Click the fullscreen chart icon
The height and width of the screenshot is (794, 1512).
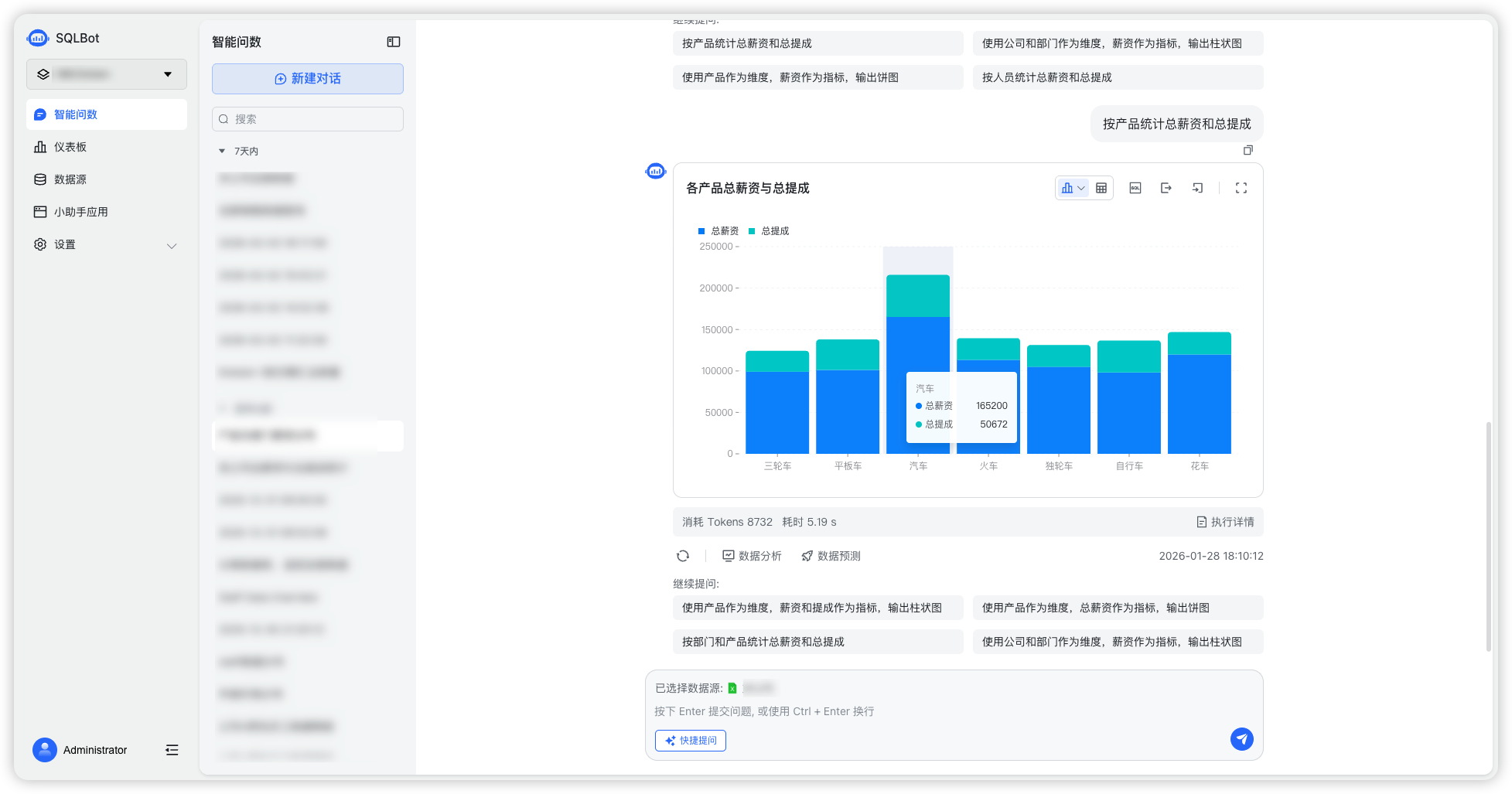click(x=1241, y=188)
